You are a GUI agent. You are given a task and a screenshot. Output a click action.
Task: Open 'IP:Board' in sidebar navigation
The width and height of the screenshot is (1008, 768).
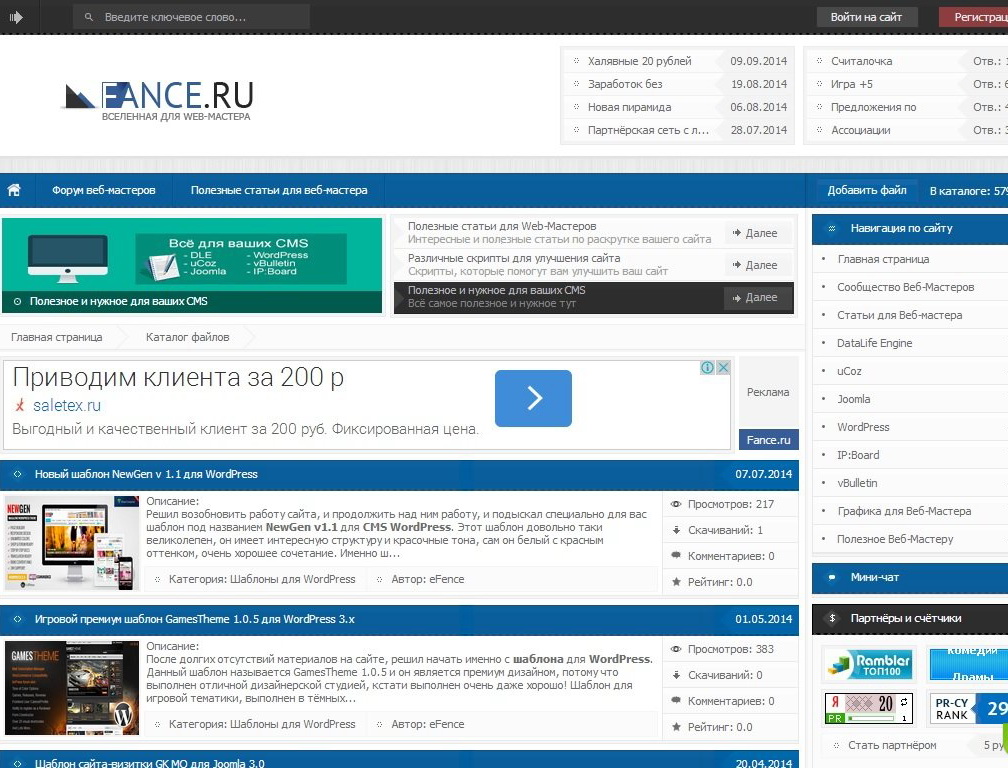[858, 455]
